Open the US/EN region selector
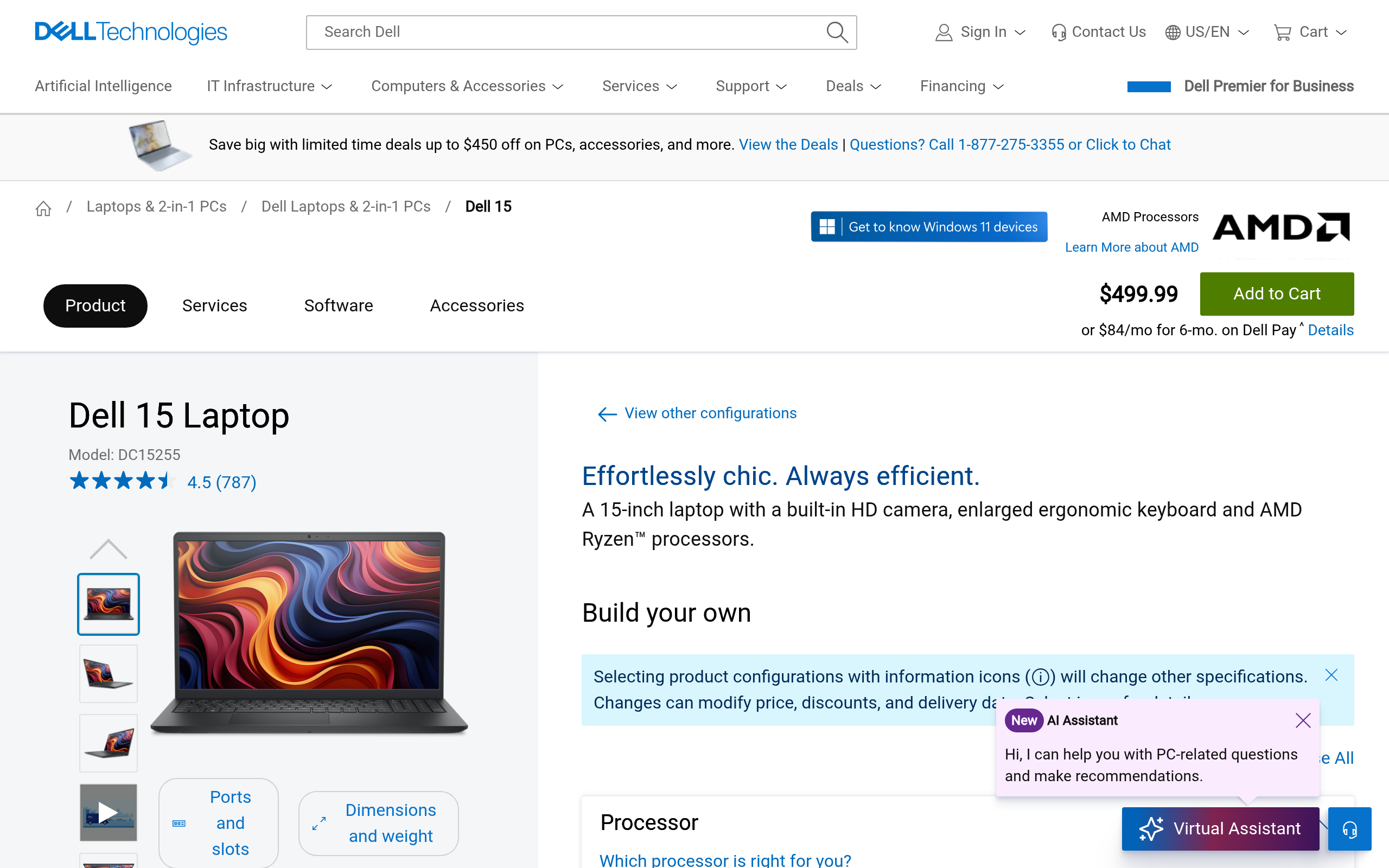This screenshot has width=1389, height=868. tap(1207, 32)
